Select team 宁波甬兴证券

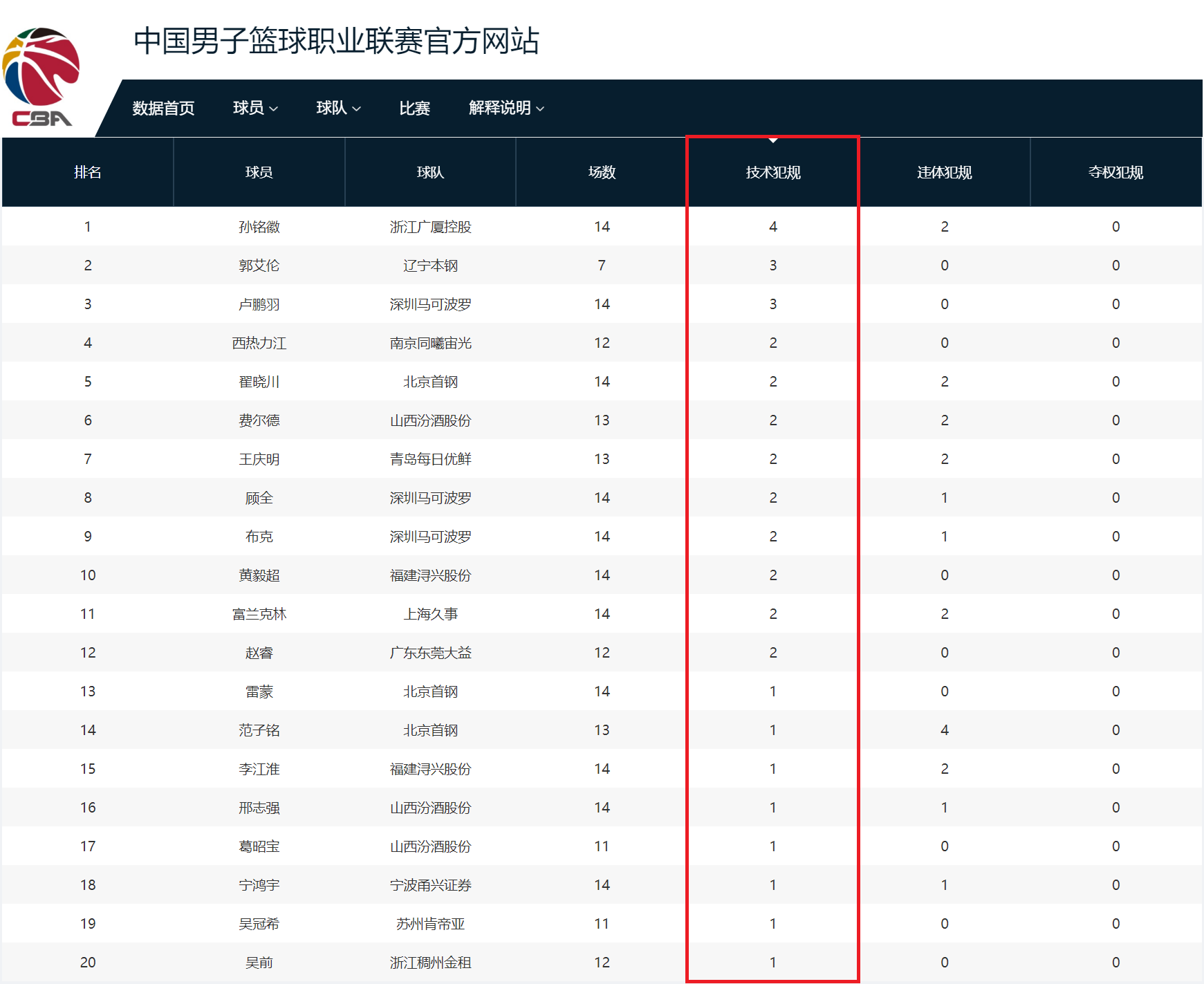coord(430,885)
